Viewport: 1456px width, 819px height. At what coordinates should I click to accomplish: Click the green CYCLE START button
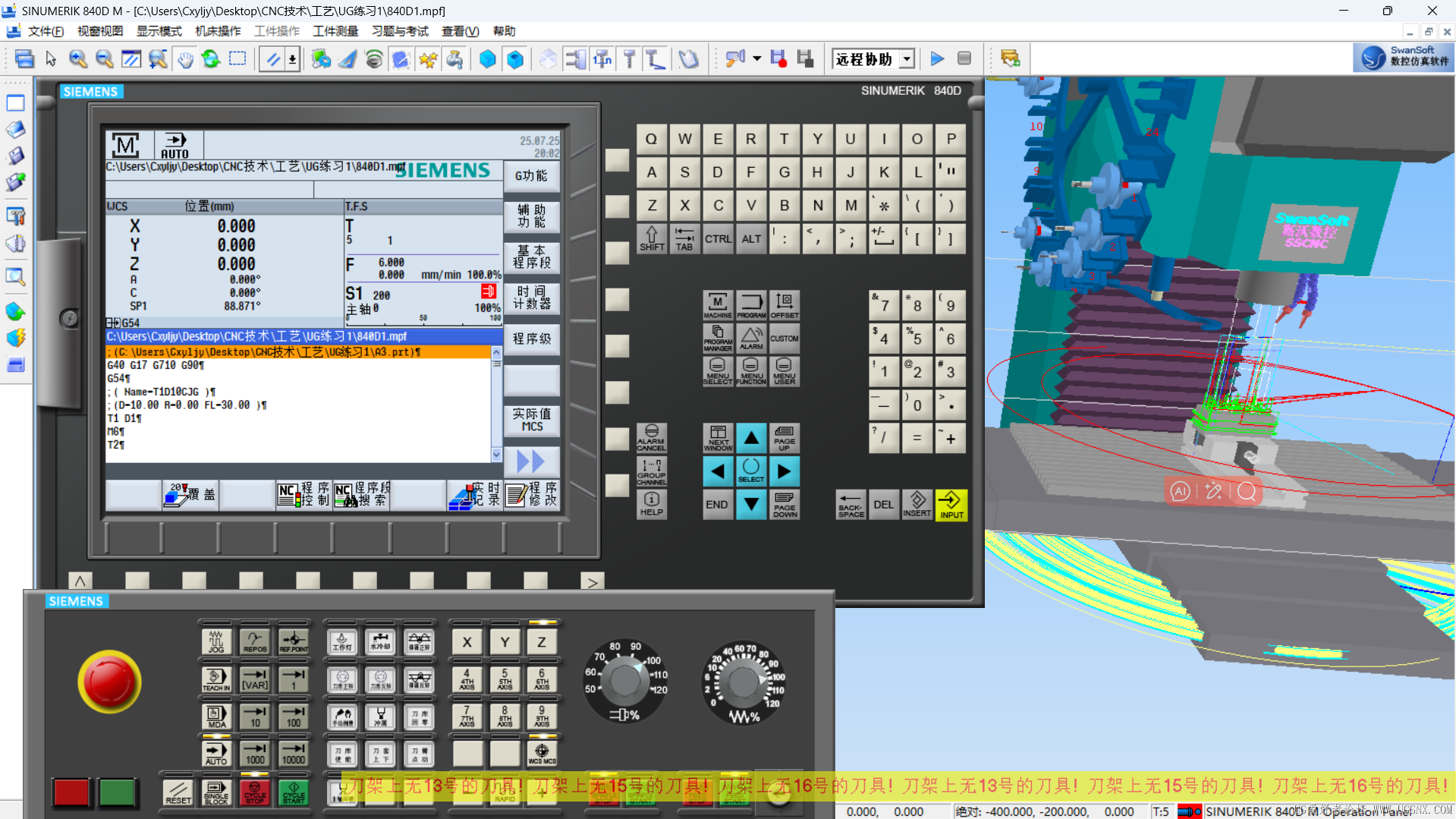click(x=294, y=793)
